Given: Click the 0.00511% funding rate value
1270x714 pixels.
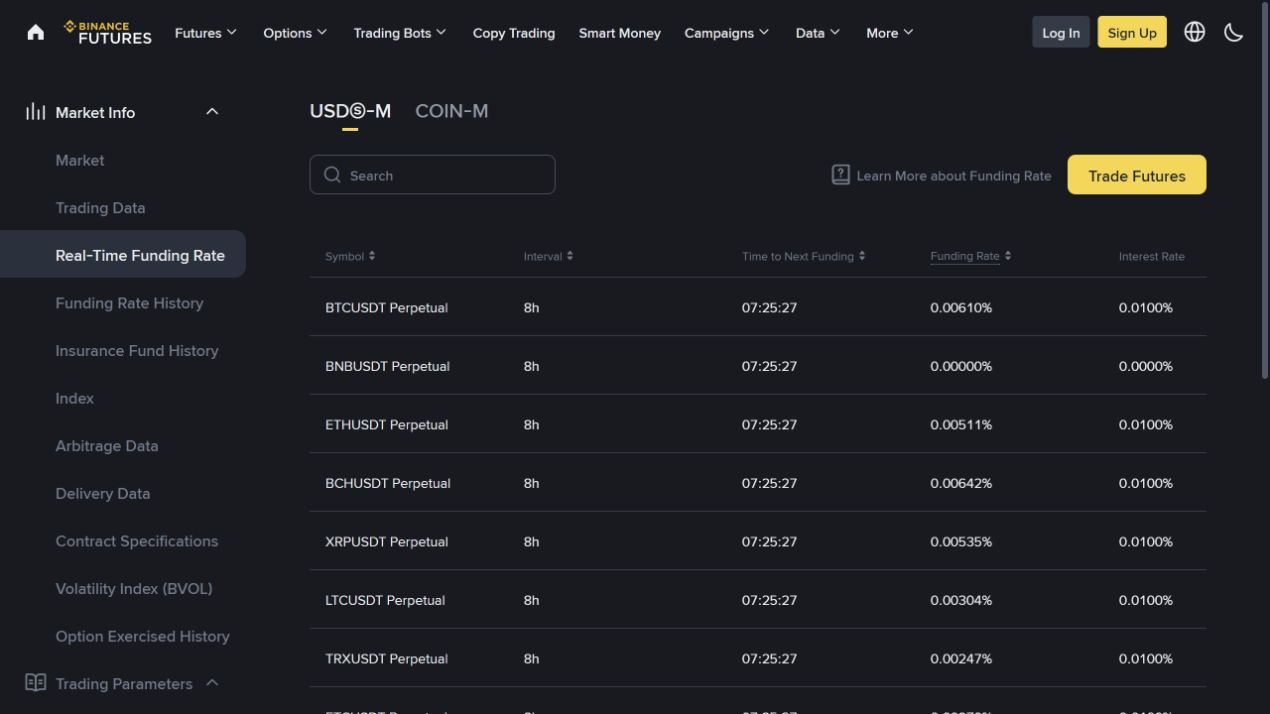Looking at the screenshot, I should (961, 425).
